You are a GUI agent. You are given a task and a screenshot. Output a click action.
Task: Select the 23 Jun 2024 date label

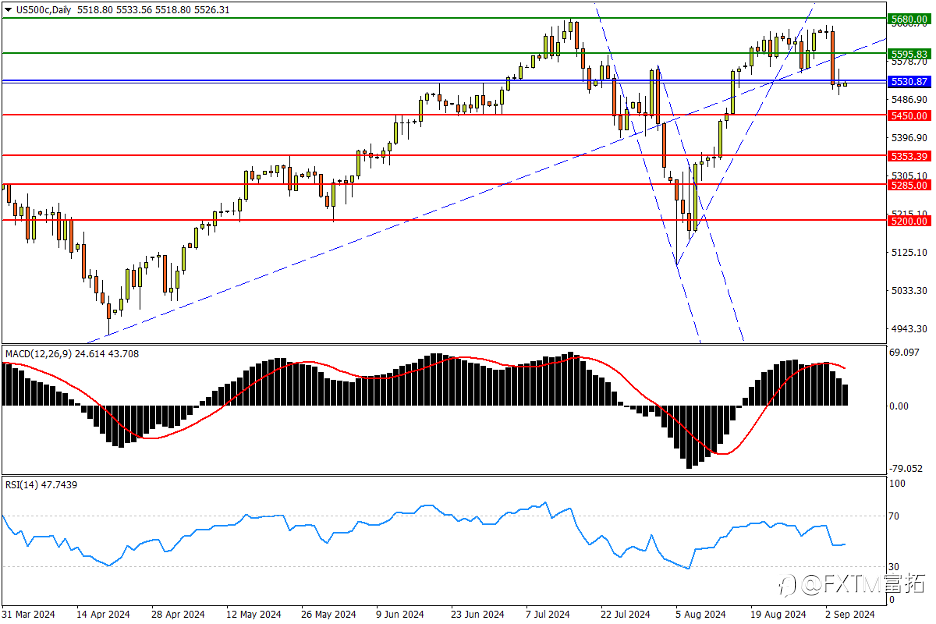point(477,614)
